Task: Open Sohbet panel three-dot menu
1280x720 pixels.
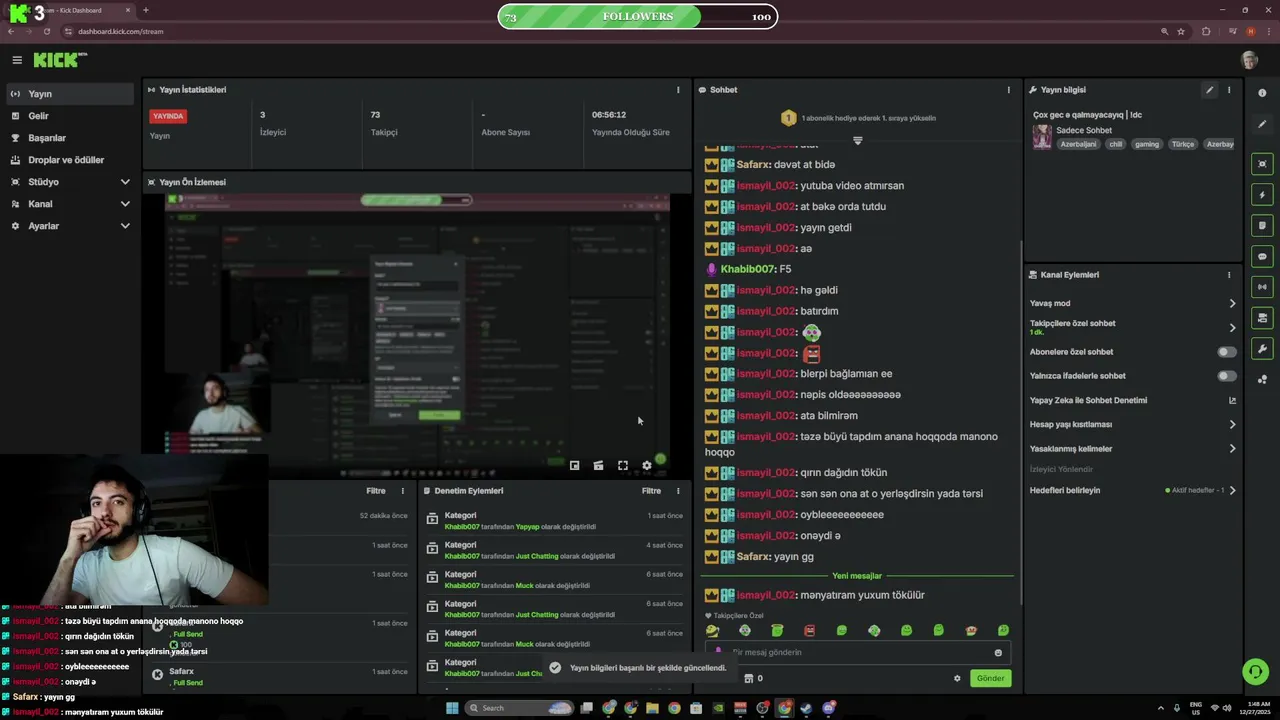Action: tap(1008, 90)
